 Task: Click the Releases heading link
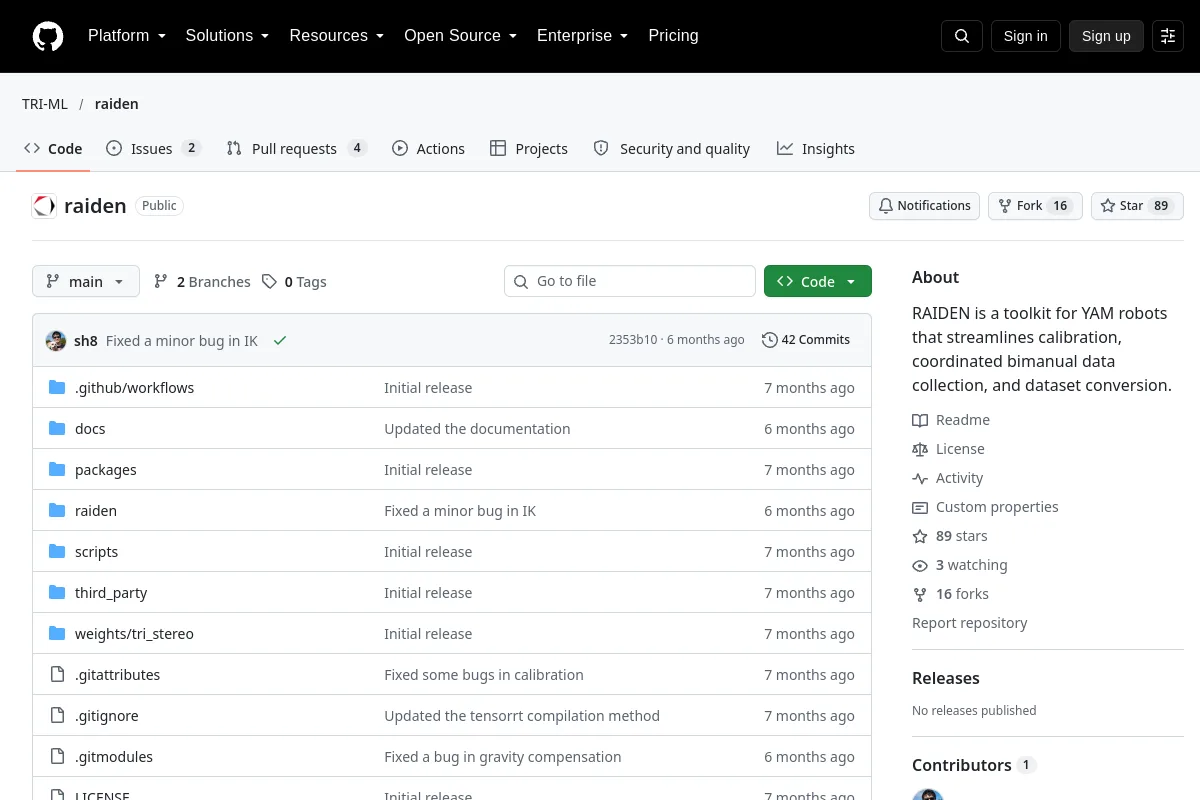pyautogui.click(x=946, y=678)
